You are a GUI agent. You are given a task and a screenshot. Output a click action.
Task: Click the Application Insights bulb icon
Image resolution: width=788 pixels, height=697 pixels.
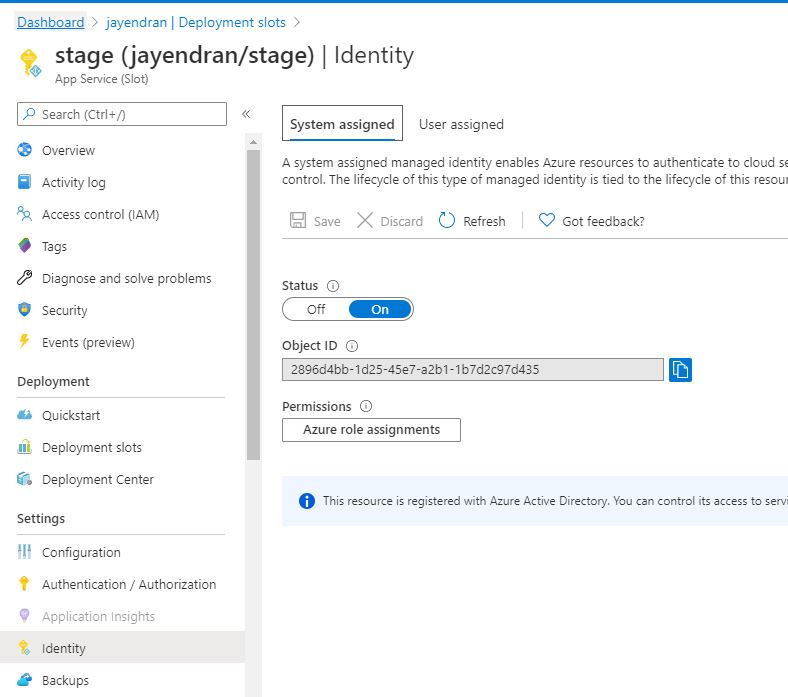tap(24, 616)
